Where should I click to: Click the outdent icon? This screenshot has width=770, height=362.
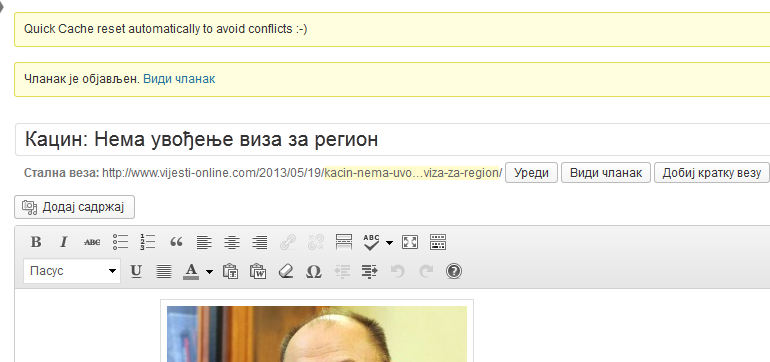[x=342, y=271]
